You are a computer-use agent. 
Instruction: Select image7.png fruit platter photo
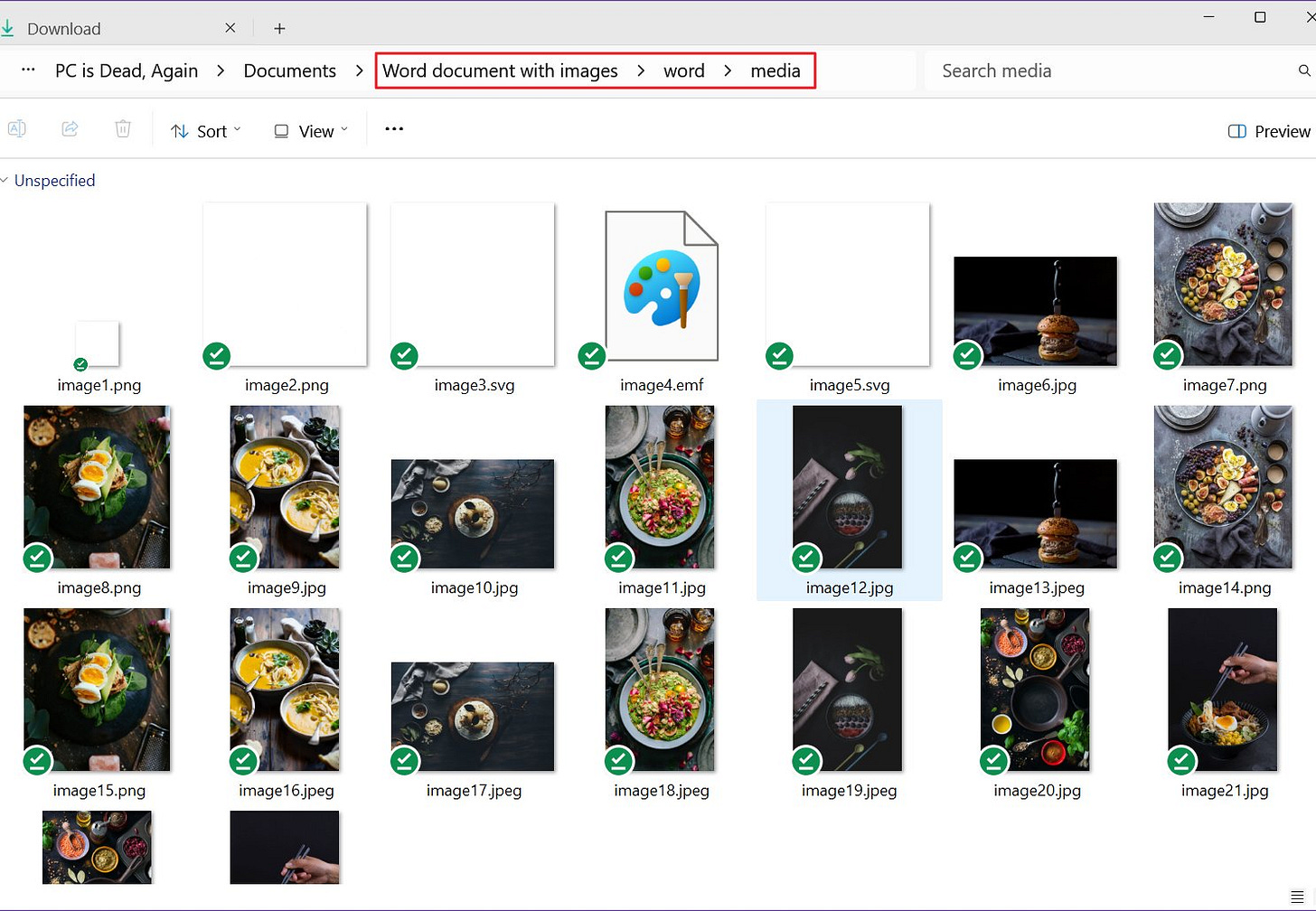point(1223,284)
